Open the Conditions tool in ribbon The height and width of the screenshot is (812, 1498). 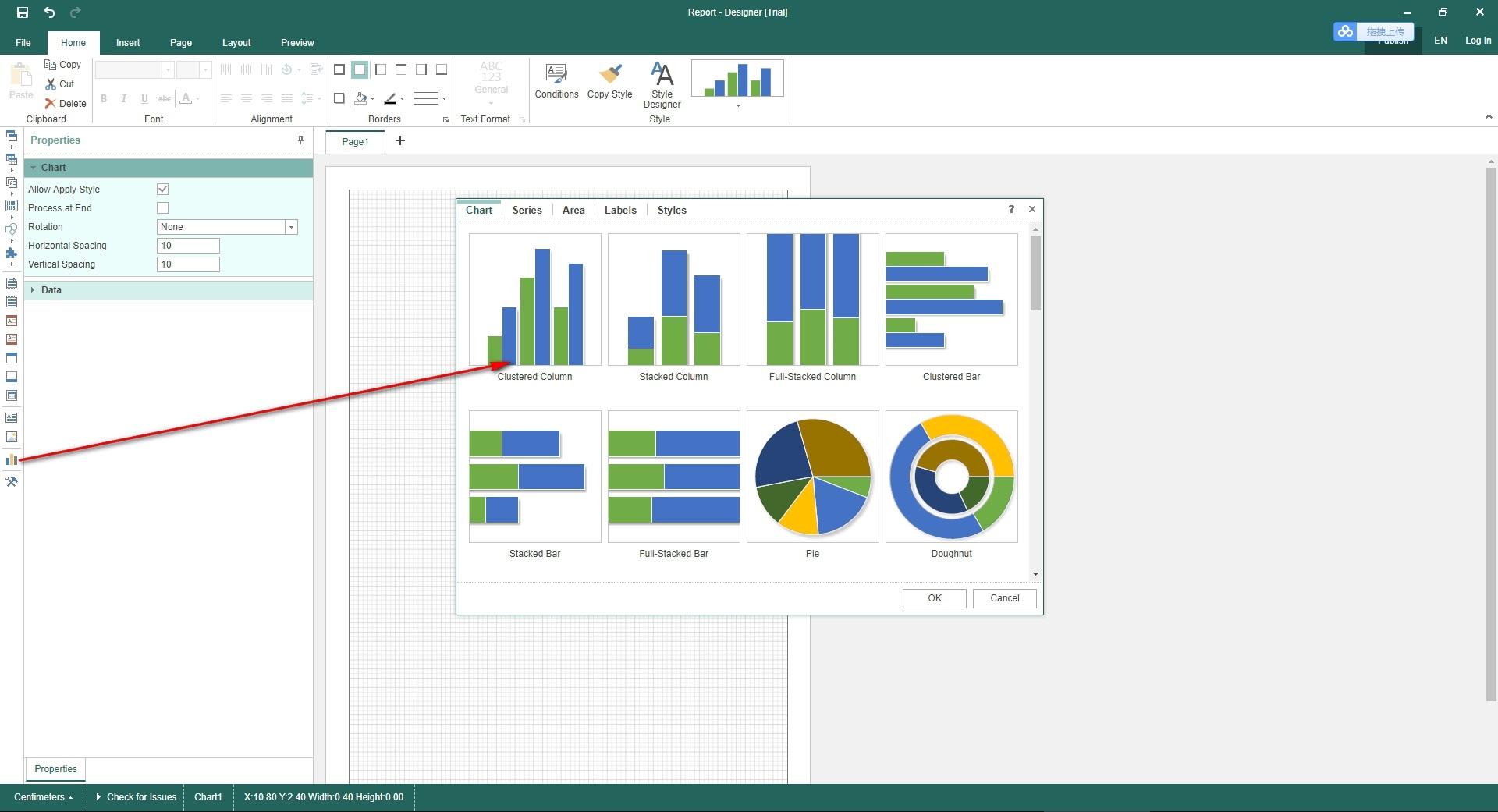tap(556, 81)
